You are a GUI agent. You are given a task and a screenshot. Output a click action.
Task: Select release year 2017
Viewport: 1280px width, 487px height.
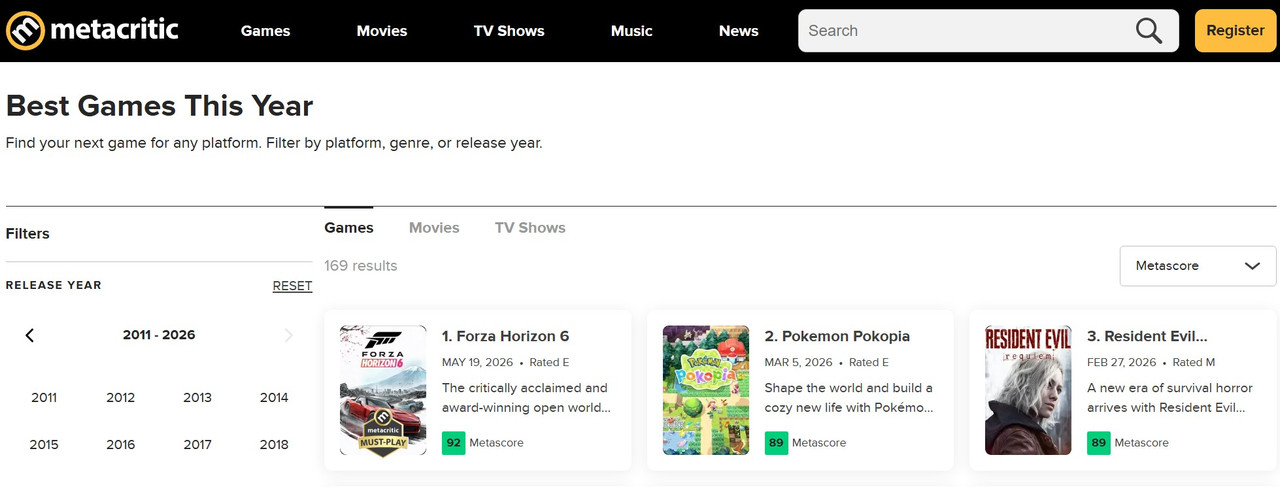[197, 445]
